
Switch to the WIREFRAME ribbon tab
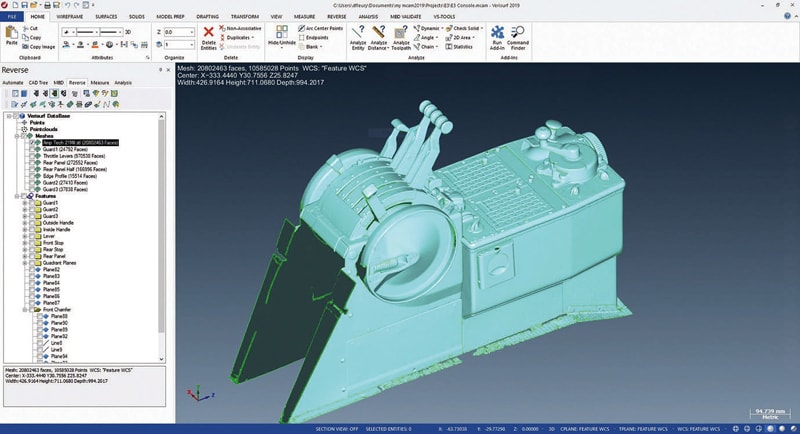70,16
